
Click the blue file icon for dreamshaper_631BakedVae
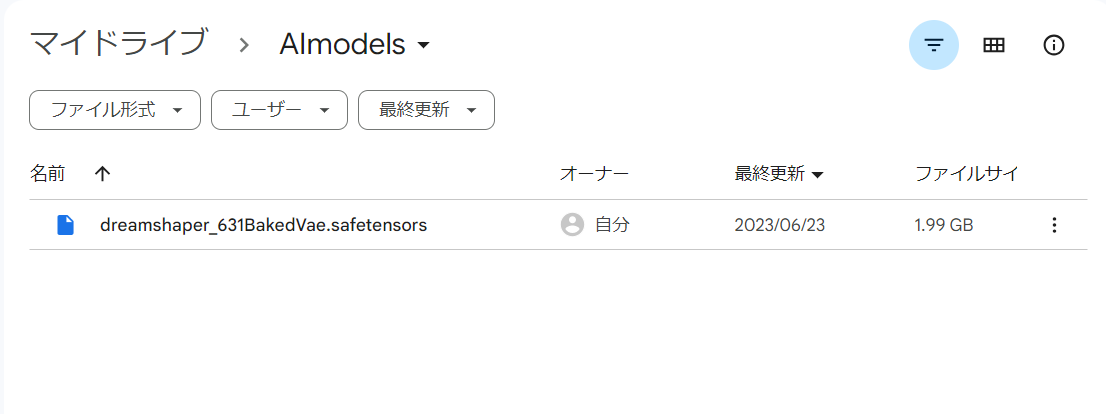pyautogui.click(x=66, y=225)
